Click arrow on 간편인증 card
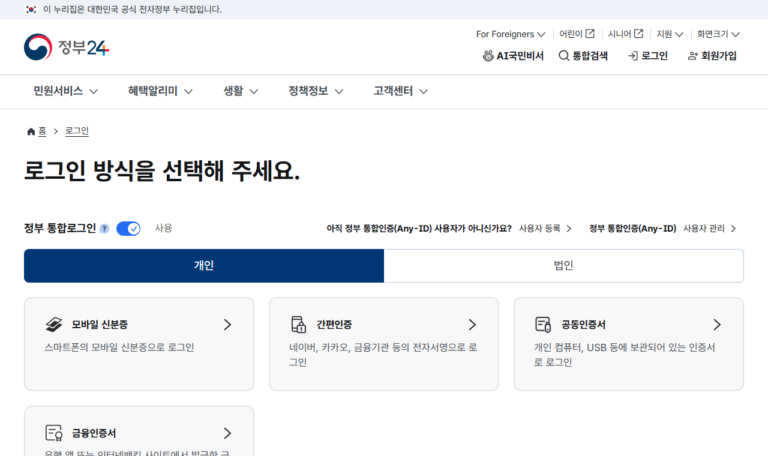This screenshot has width=768, height=456. point(472,325)
